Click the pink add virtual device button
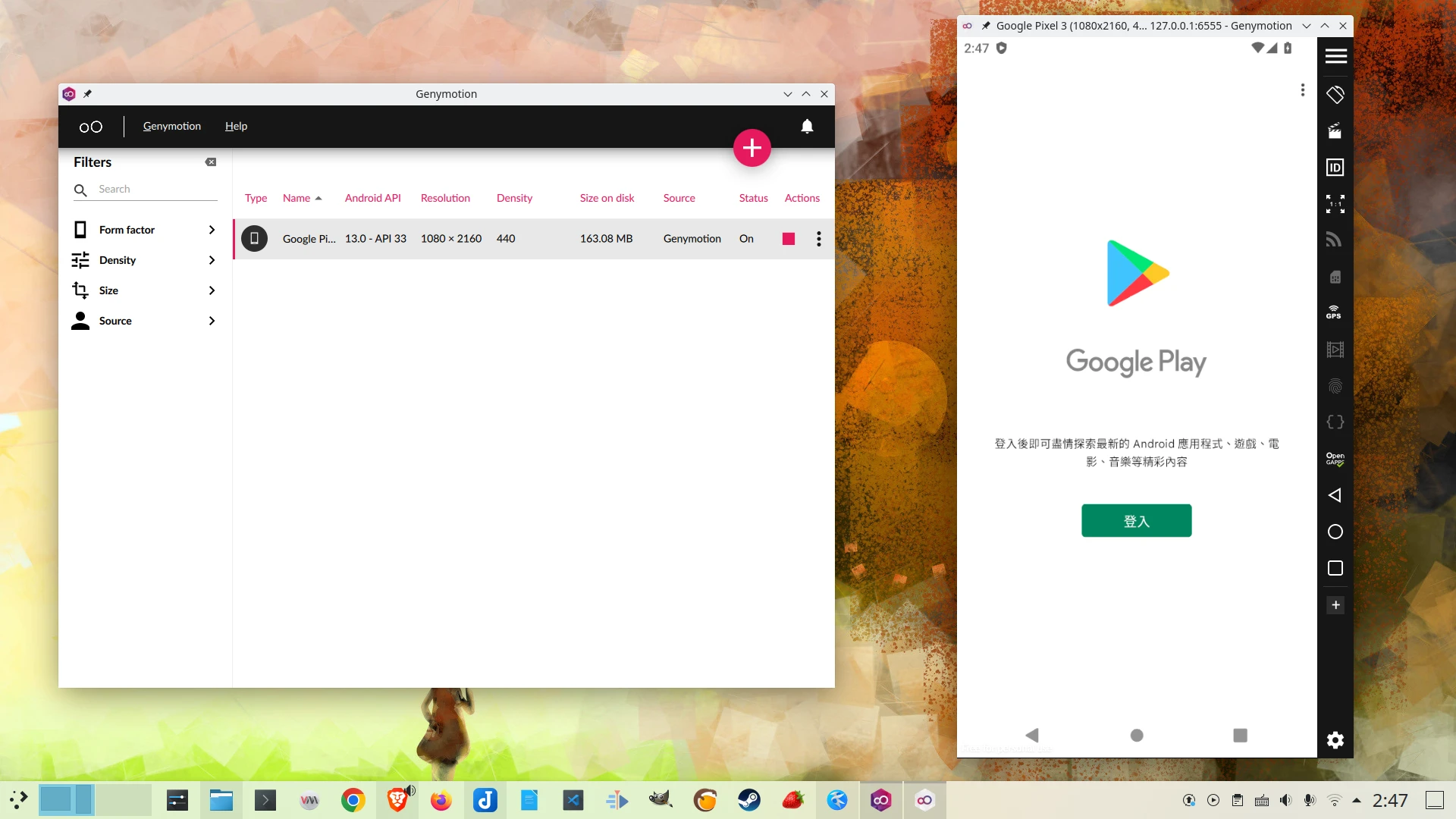This screenshot has width=1456, height=819. (x=752, y=148)
